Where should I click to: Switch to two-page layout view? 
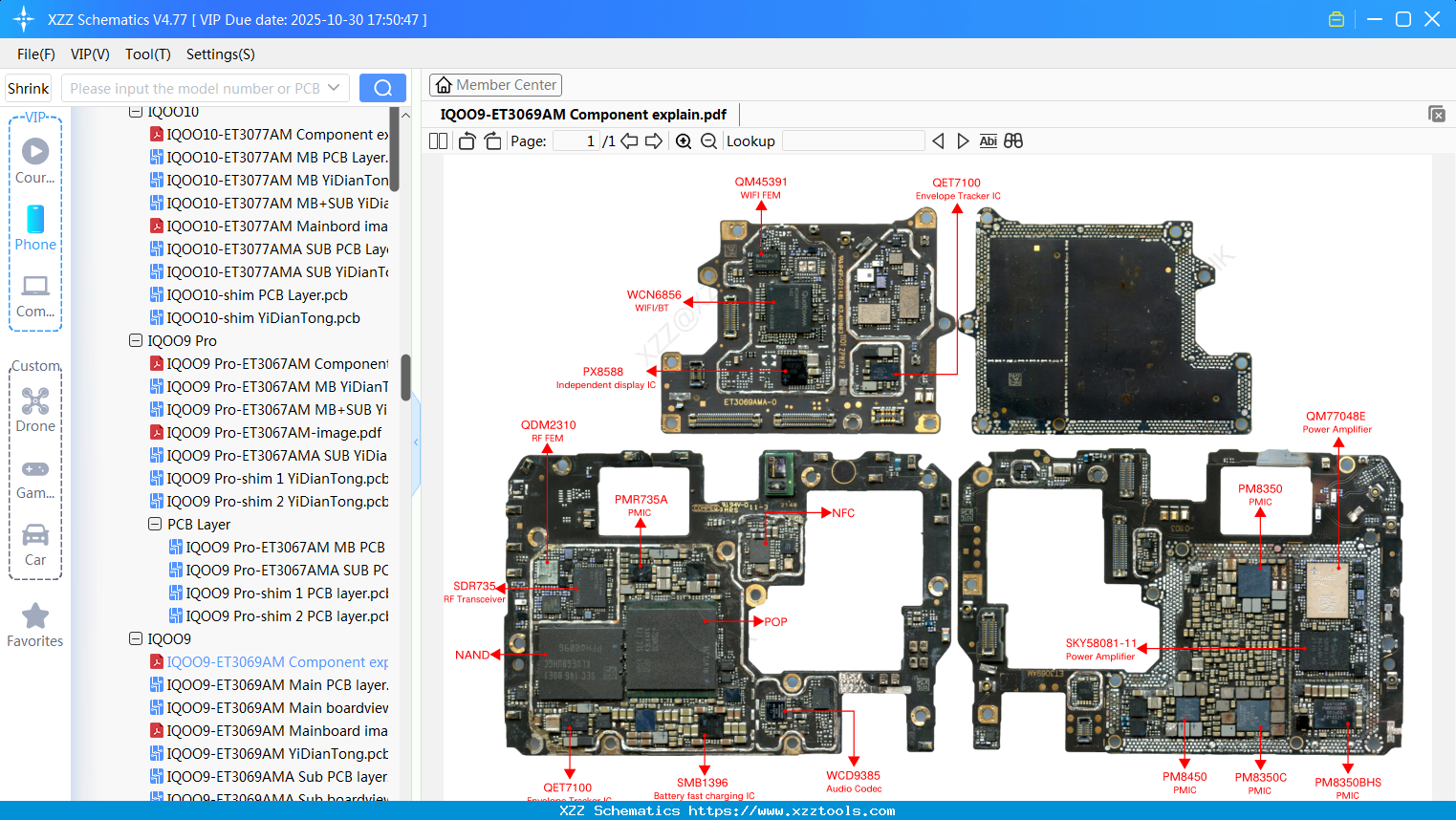tap(437, 140)
